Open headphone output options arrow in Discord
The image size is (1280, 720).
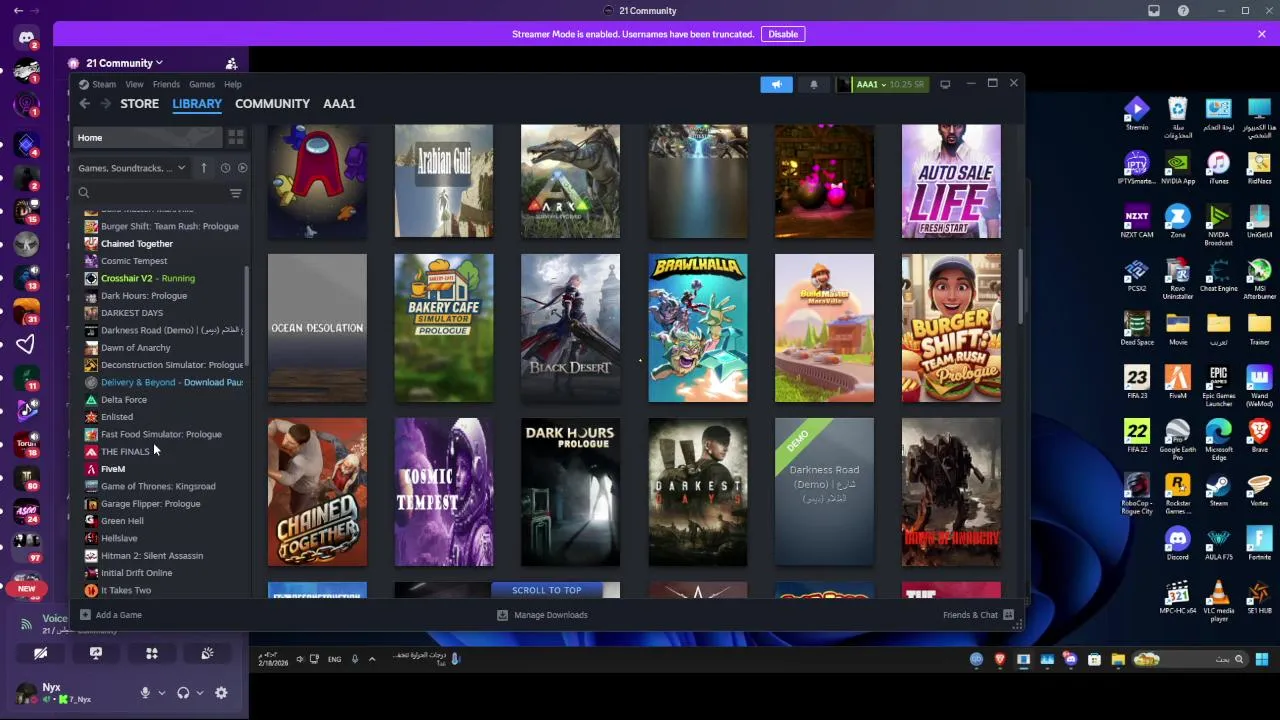[199, 693]
